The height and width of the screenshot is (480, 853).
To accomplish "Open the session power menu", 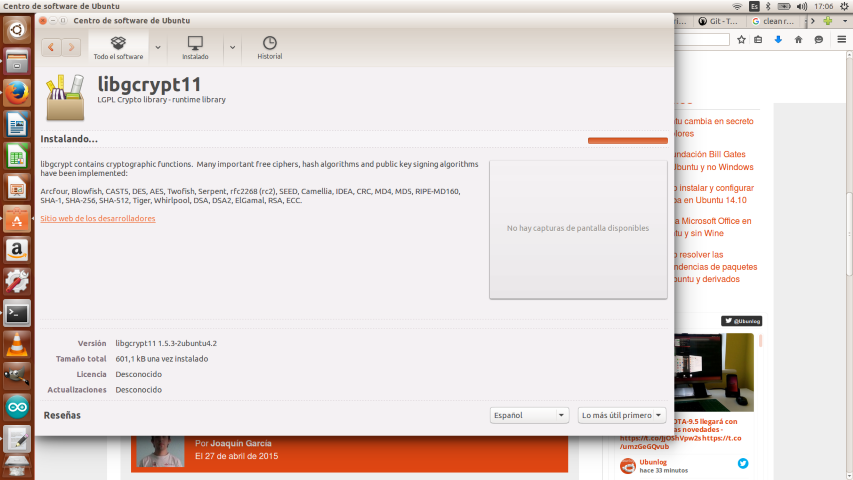I will tap(844, 7).
